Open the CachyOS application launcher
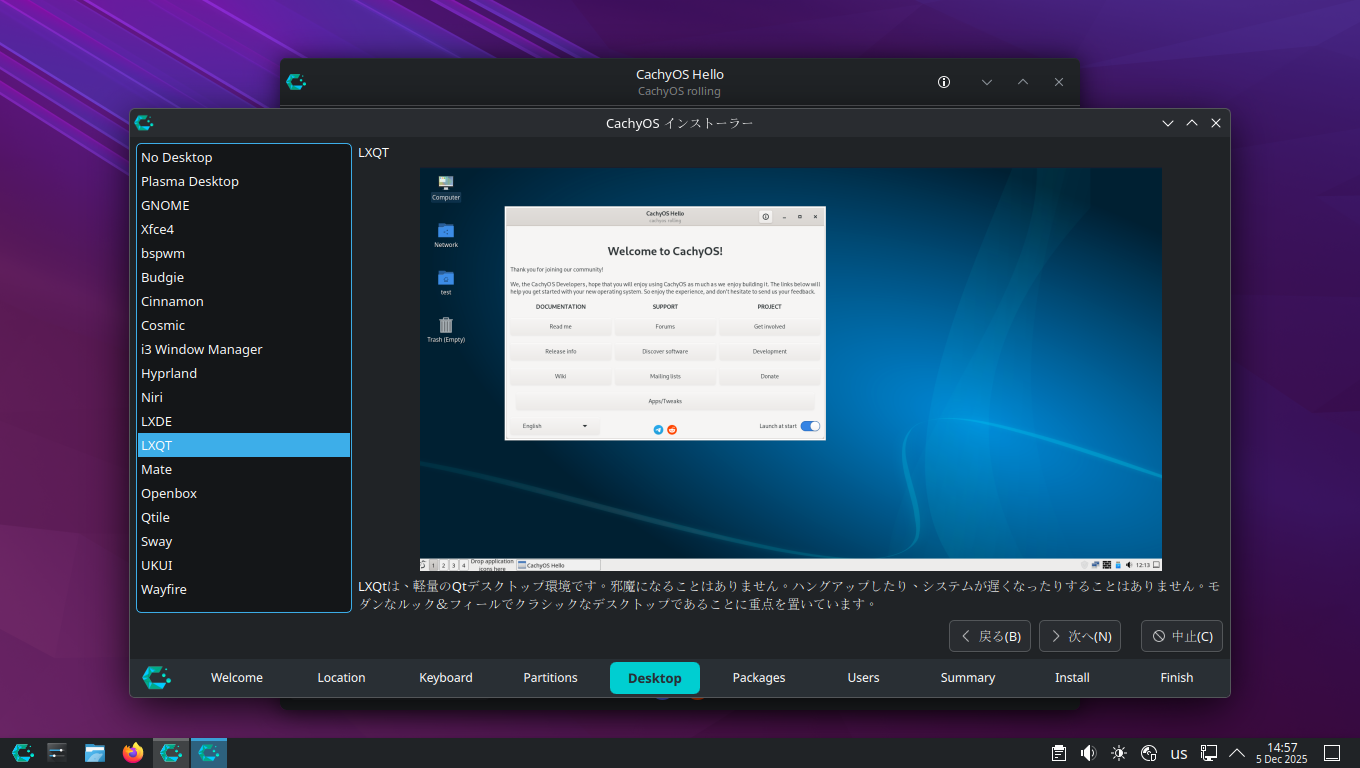This screenshot has width=1360, height=768. [23, 753]
